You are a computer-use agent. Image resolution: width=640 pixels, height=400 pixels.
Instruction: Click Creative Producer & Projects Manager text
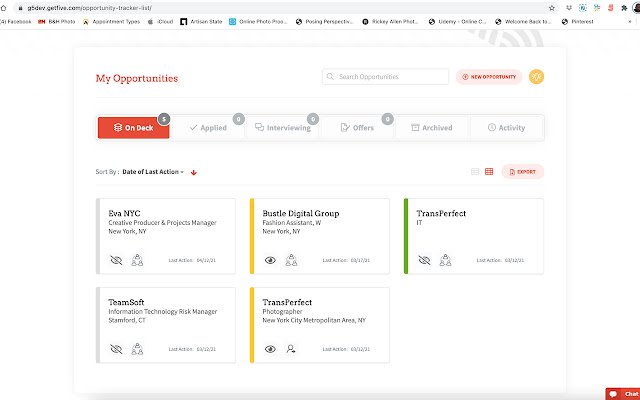pyautogui.click(x=162, y=223)
